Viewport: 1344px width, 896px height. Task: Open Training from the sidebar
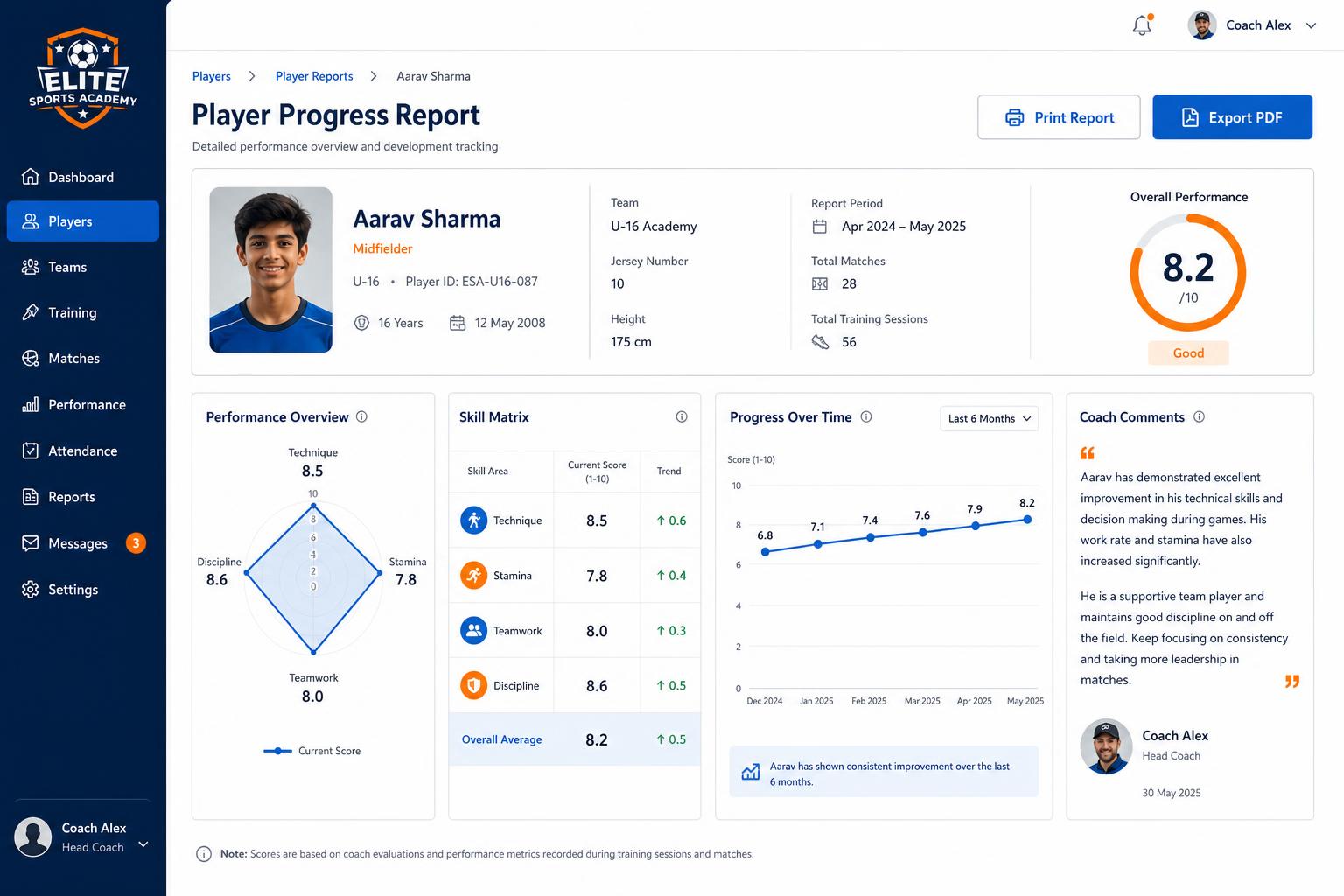pyautogui.click(x=82, y=312)
